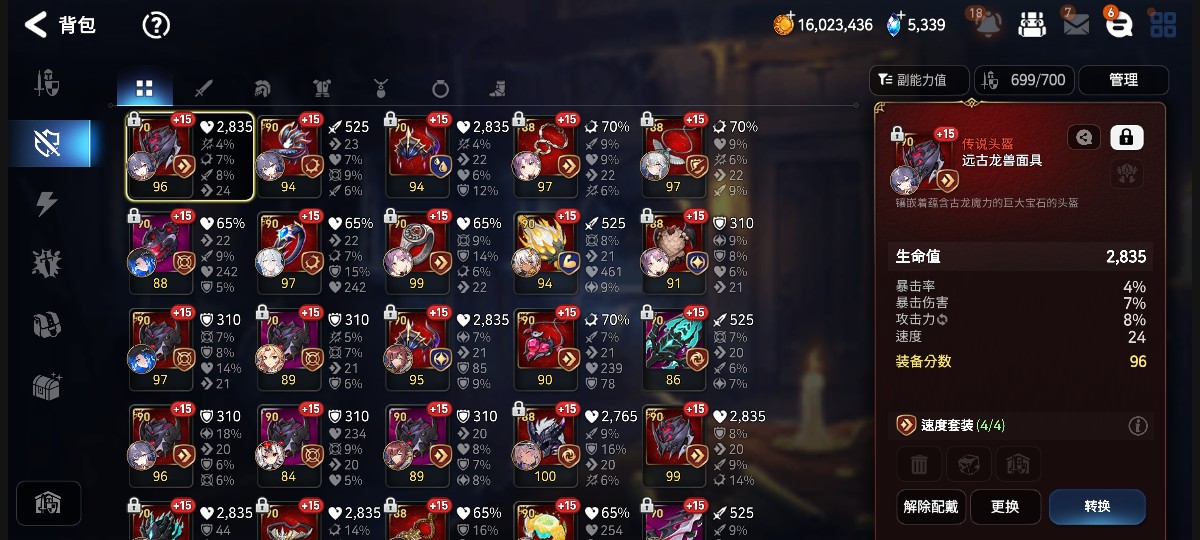The width and height of the screenshot is (1200, 540).
Task: Select the equipment item scored 100
Action: tap(546, 445)
